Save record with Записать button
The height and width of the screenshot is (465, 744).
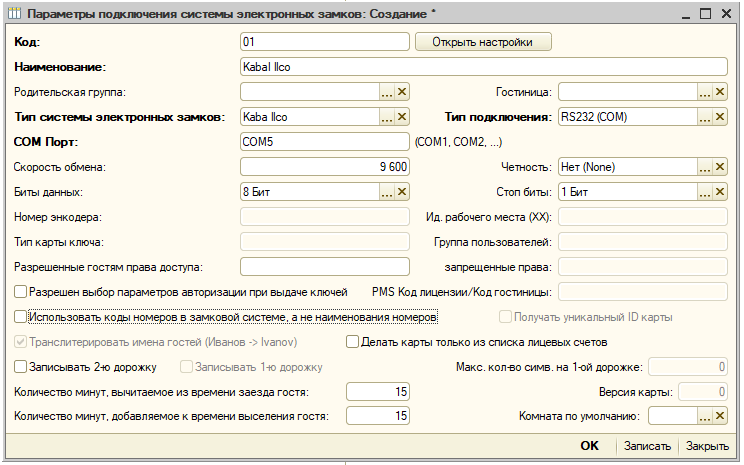(647, 446)
